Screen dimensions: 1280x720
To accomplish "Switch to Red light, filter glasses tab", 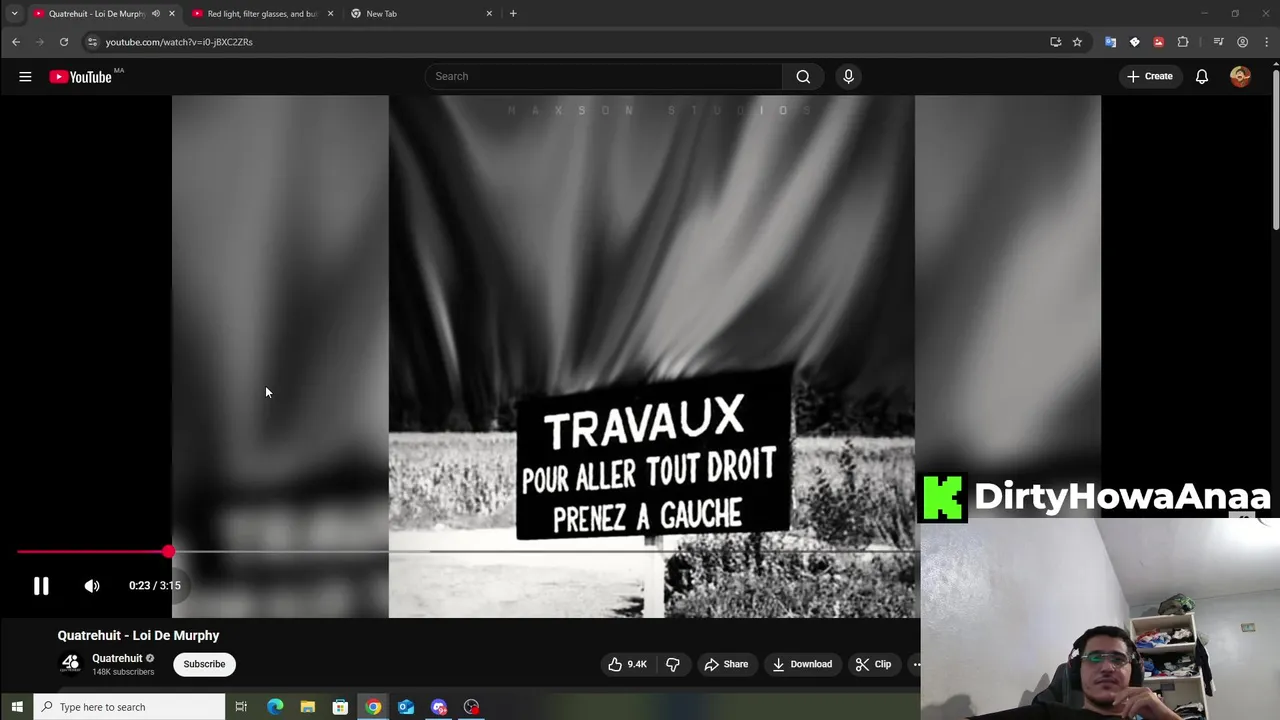I will tap(262, 14).
